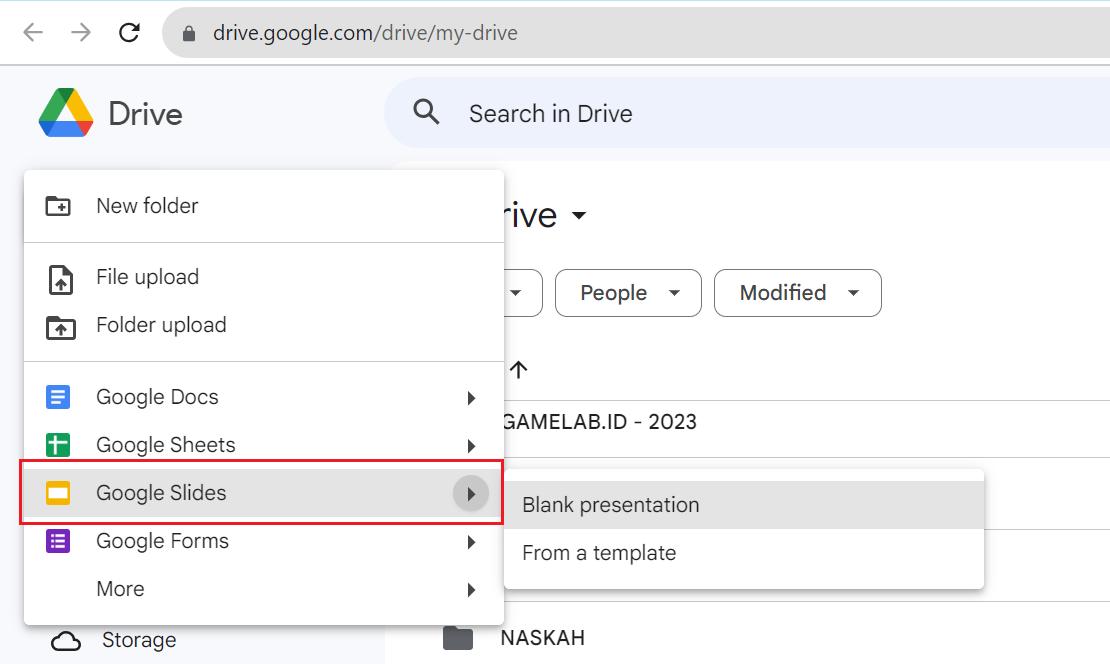Open the NASKAH folder icon
This screenshot has width=1110, height=664.
[x=457, y=637]
